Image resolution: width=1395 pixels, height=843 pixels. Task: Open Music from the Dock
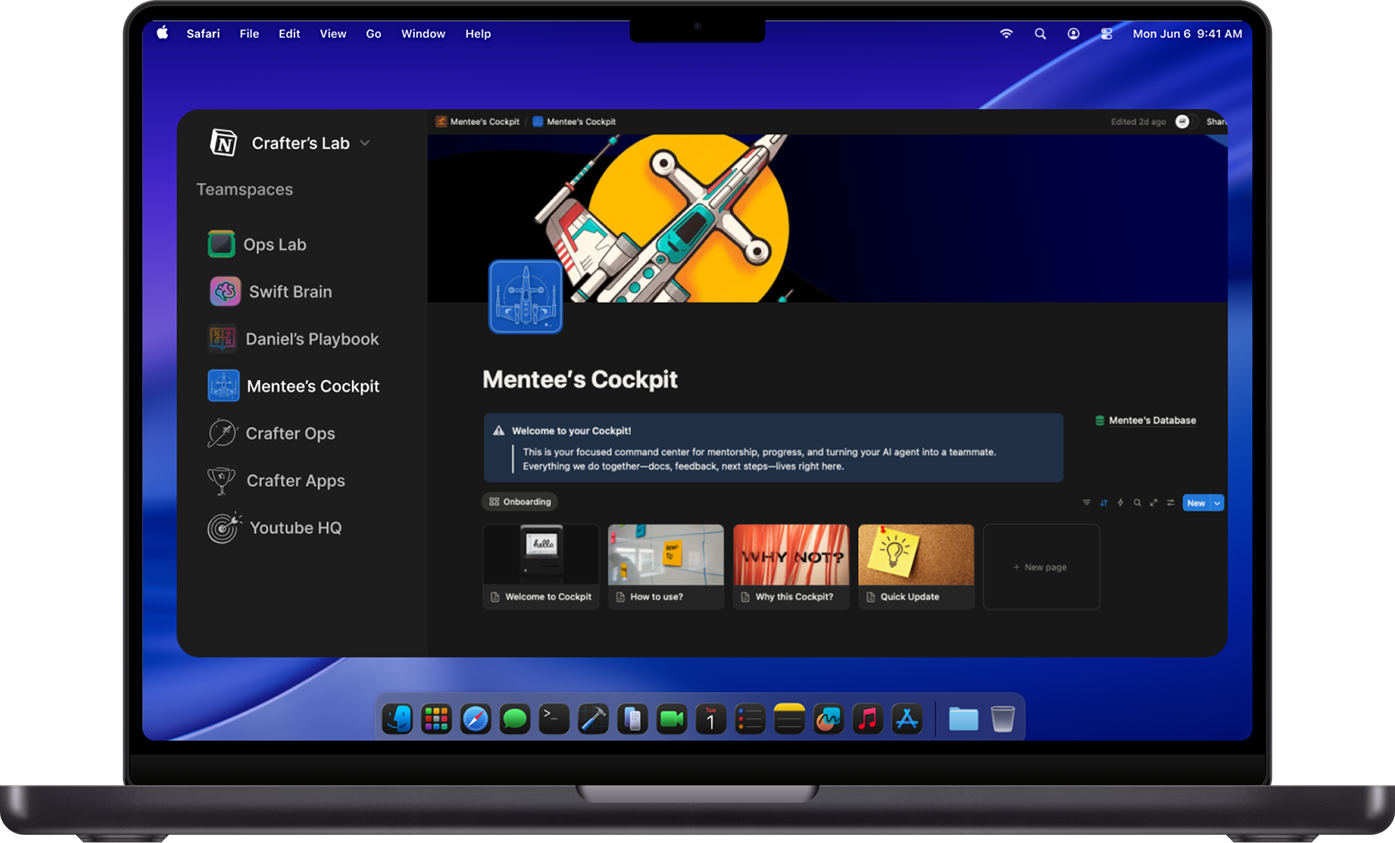click(x=867, y=718)
